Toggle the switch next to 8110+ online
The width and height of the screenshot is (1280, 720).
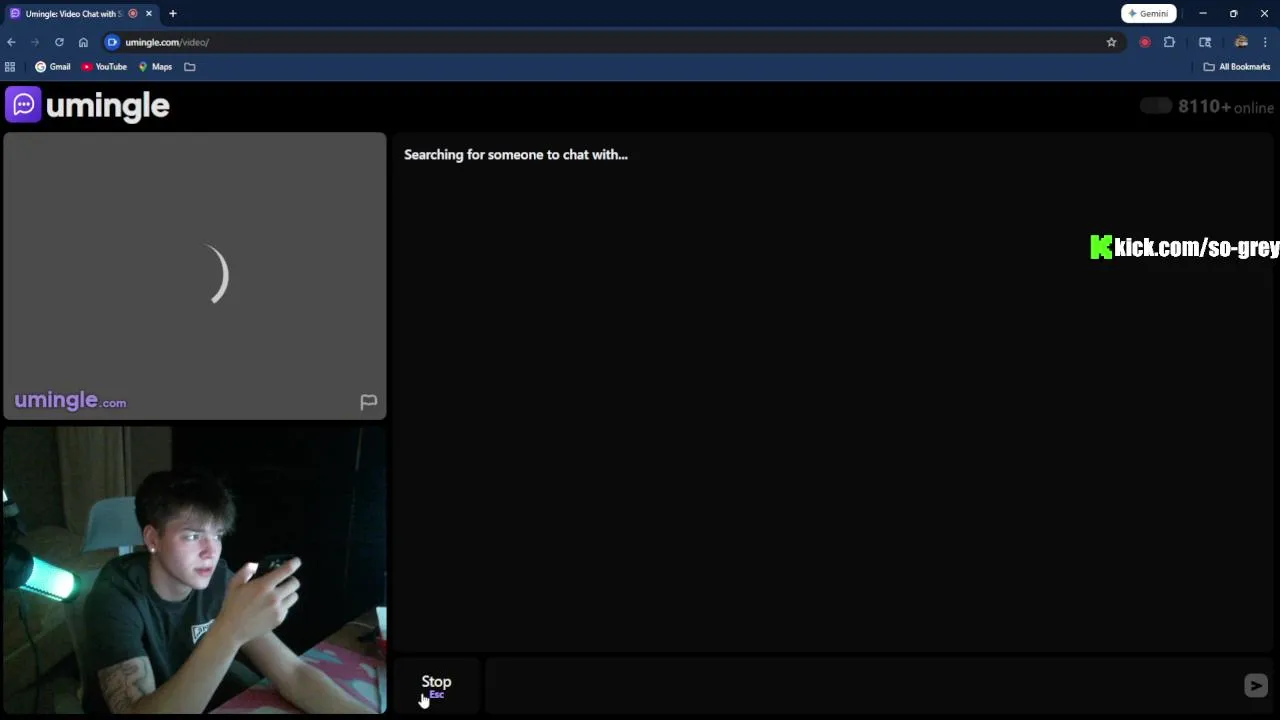1156,106
